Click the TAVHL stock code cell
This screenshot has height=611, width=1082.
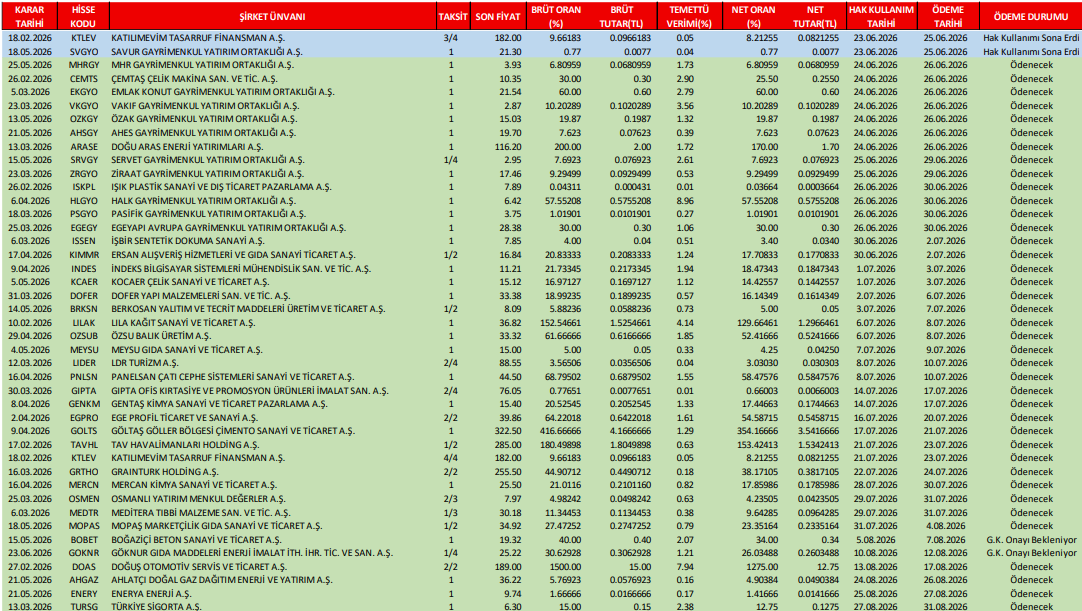point(83,445)
